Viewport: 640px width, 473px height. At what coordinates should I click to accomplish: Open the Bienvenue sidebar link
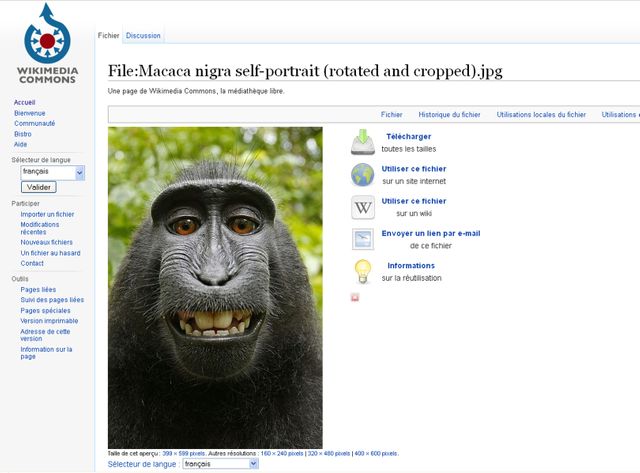pyautogui.click(x=30, y=113)
